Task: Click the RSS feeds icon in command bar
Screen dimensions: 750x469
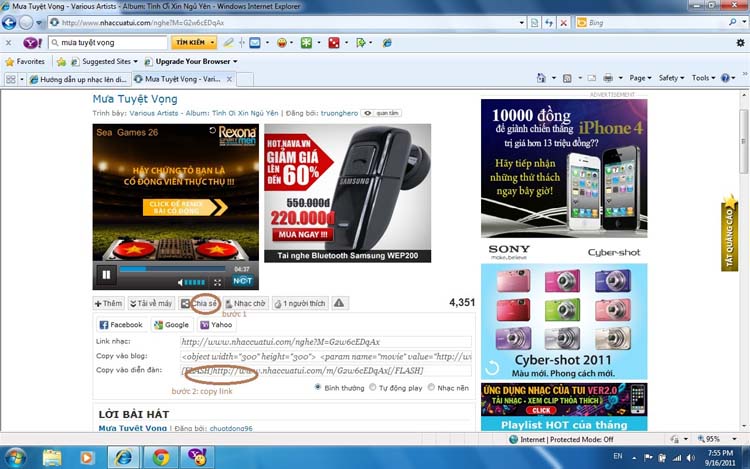Action: [567, 78]
